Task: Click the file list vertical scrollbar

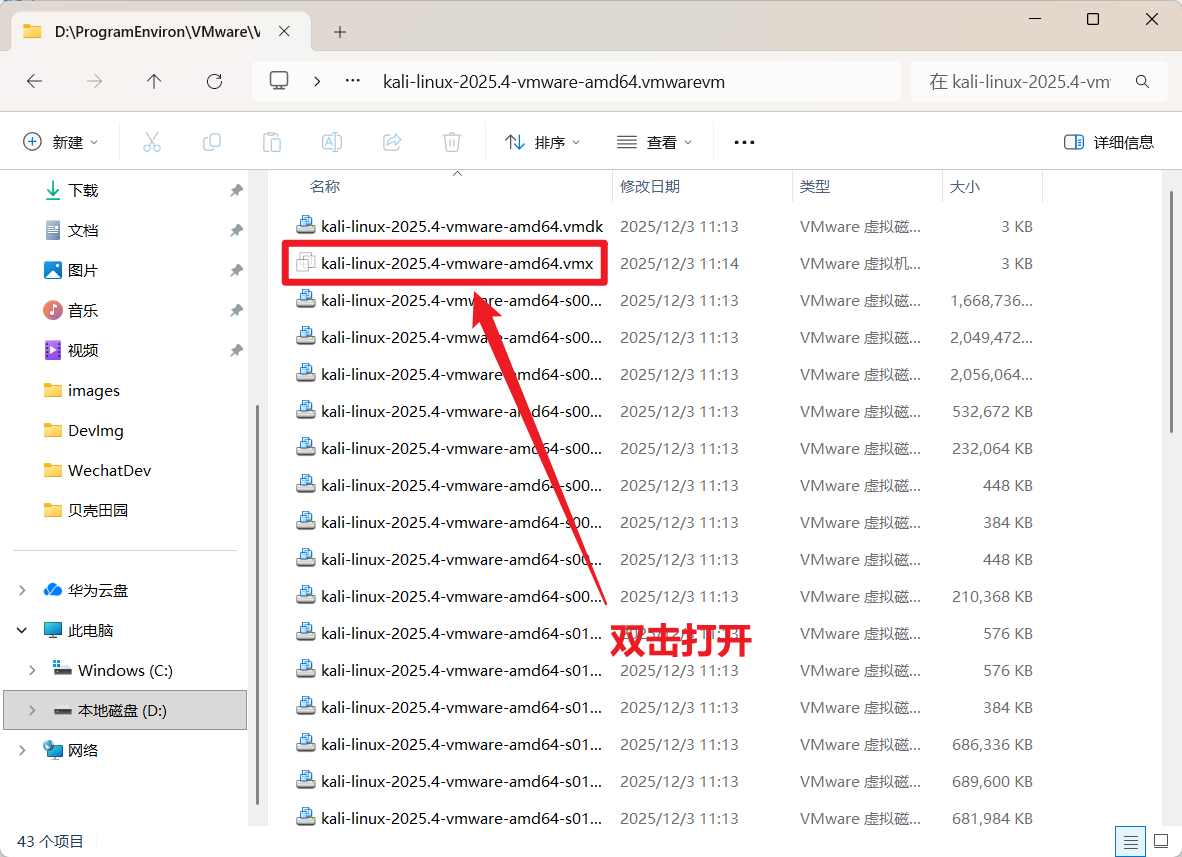Action: (x=1171, y=312)
